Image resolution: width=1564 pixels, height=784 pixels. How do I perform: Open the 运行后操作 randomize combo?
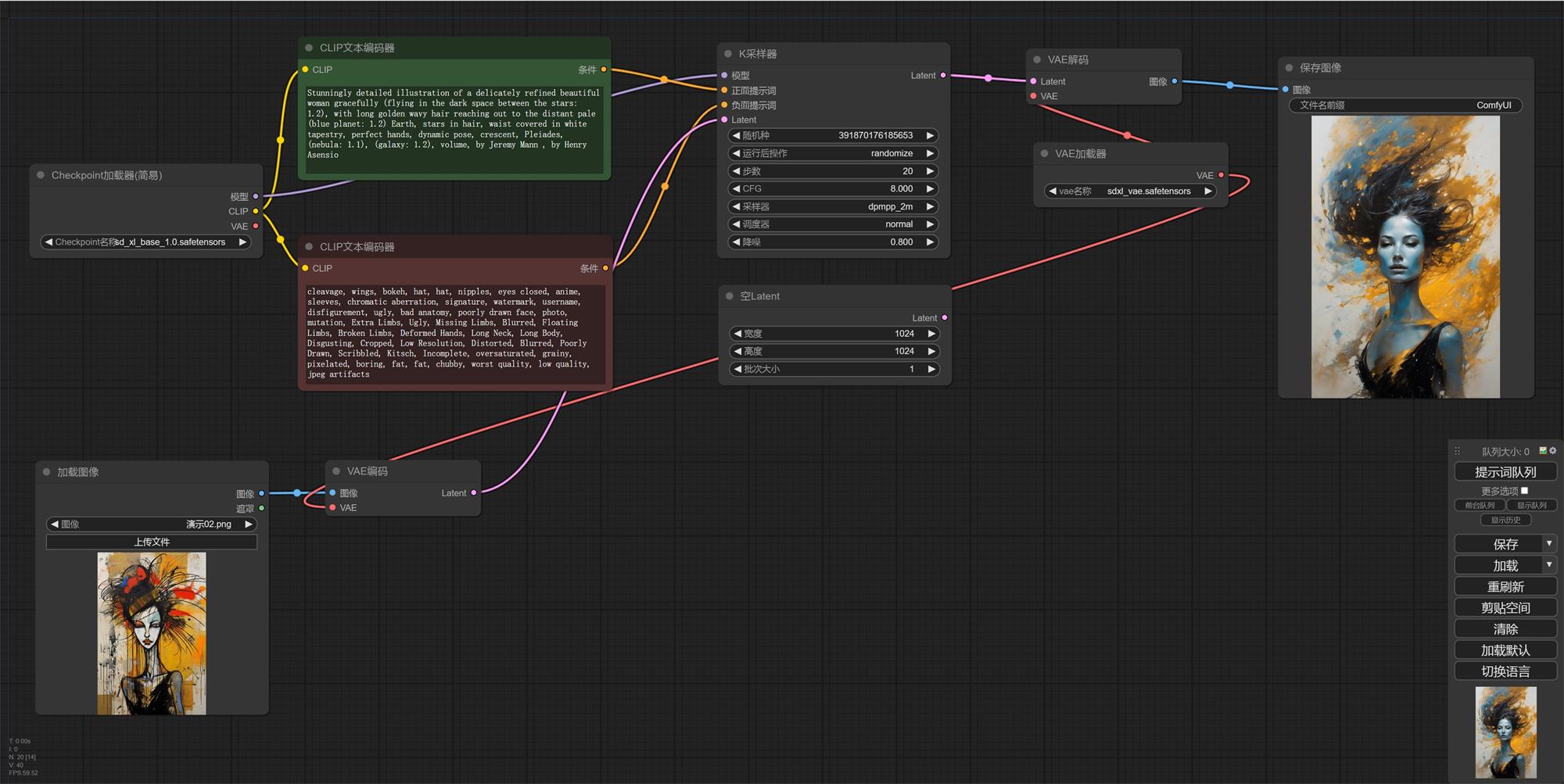pos(834,153)
